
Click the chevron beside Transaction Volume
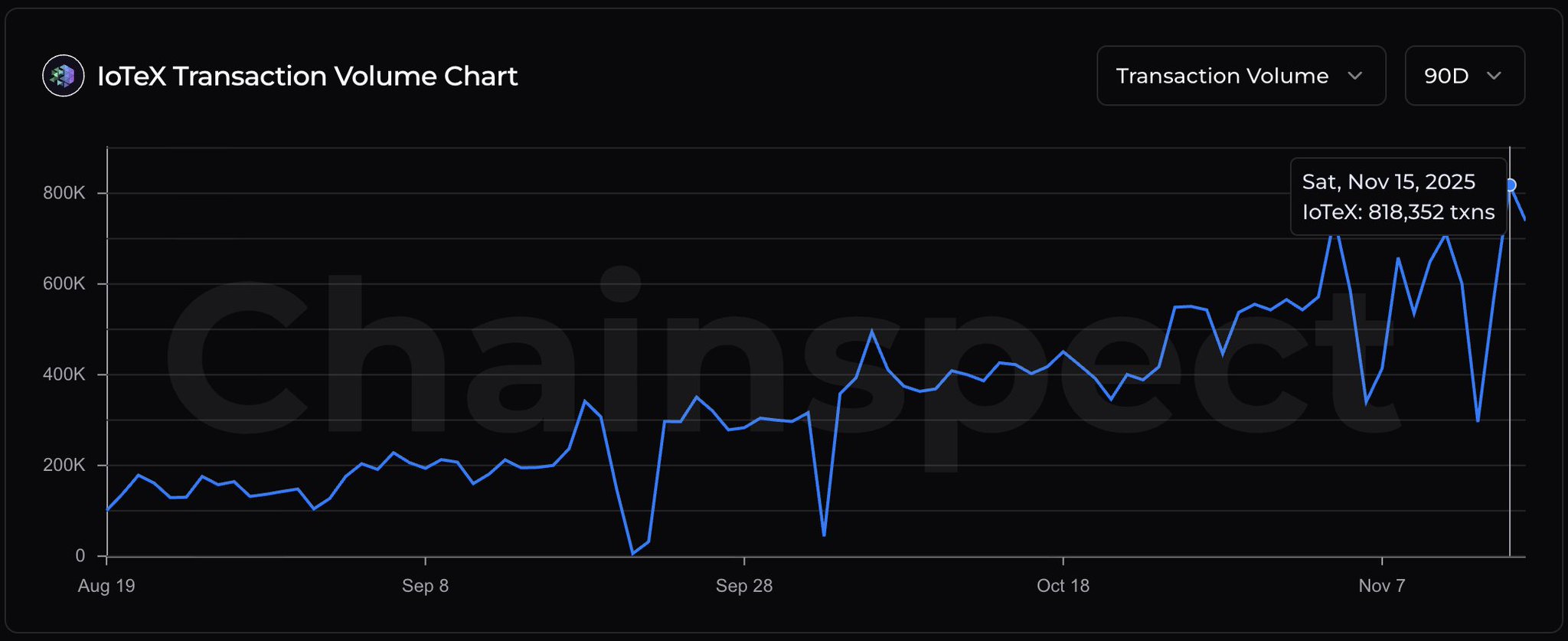click(x=1355, y=76)
